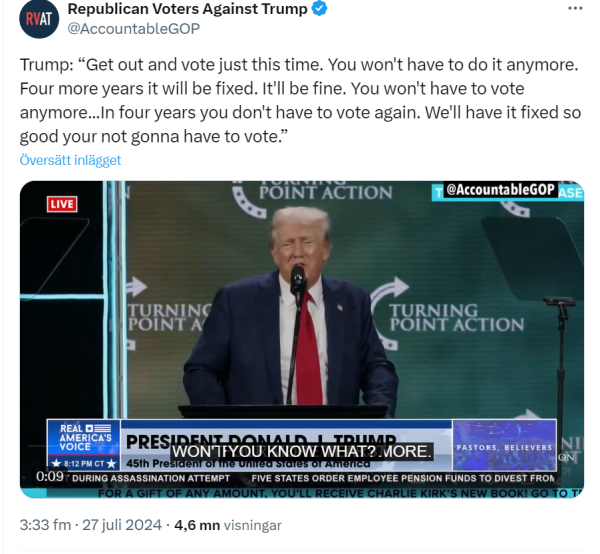Click the Pastors, Believers thumbnail in the video
This screenshot has height=554, width=600.
[504, 445]
